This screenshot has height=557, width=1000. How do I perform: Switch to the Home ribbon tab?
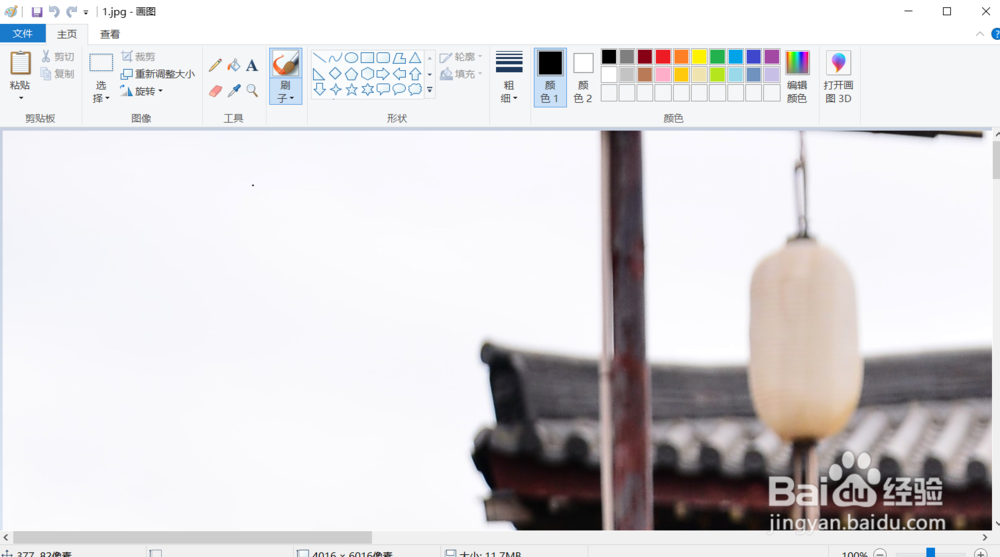click(x=67, y=34)
